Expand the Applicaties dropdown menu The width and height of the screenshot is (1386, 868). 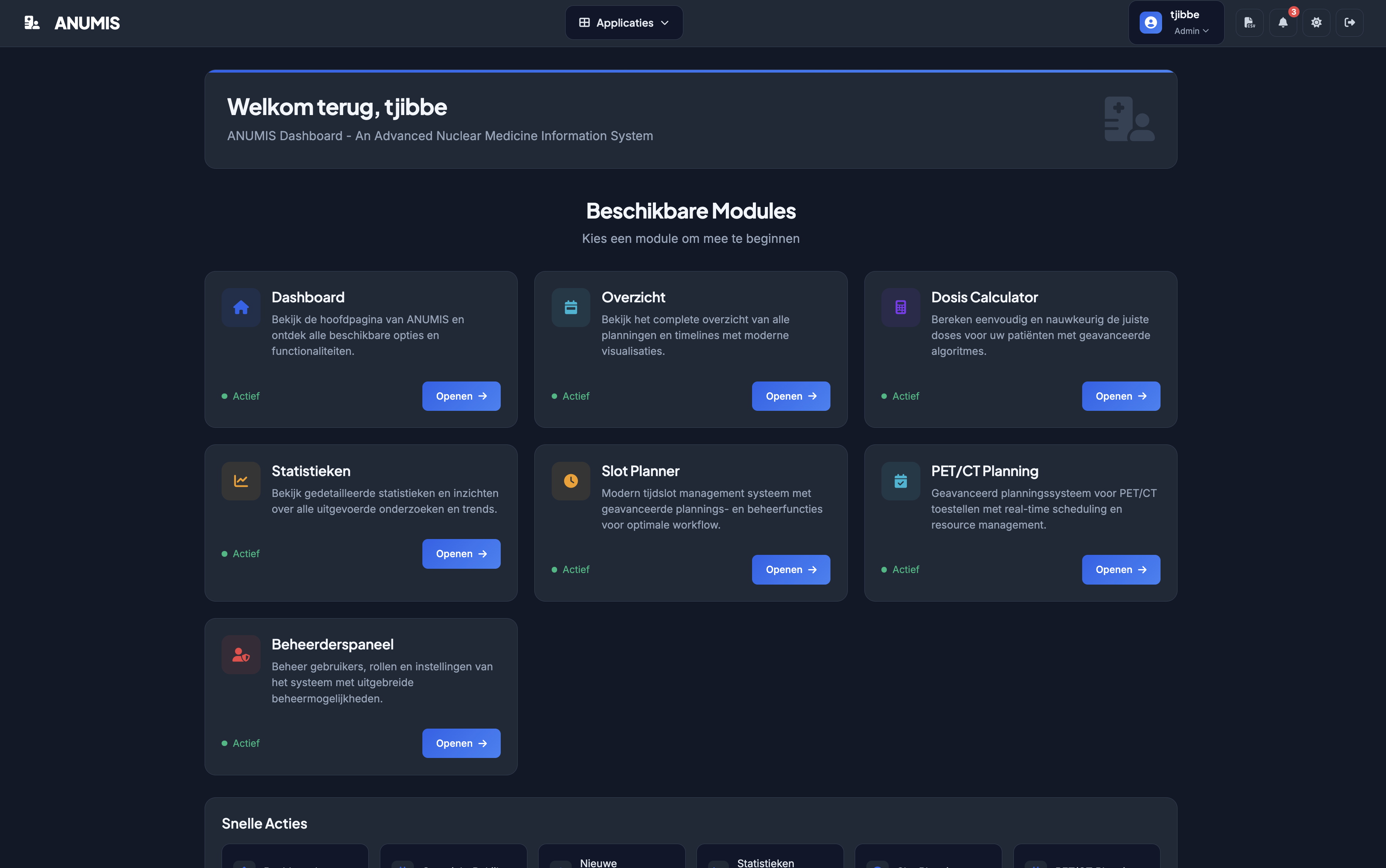[x=624, y=22]
